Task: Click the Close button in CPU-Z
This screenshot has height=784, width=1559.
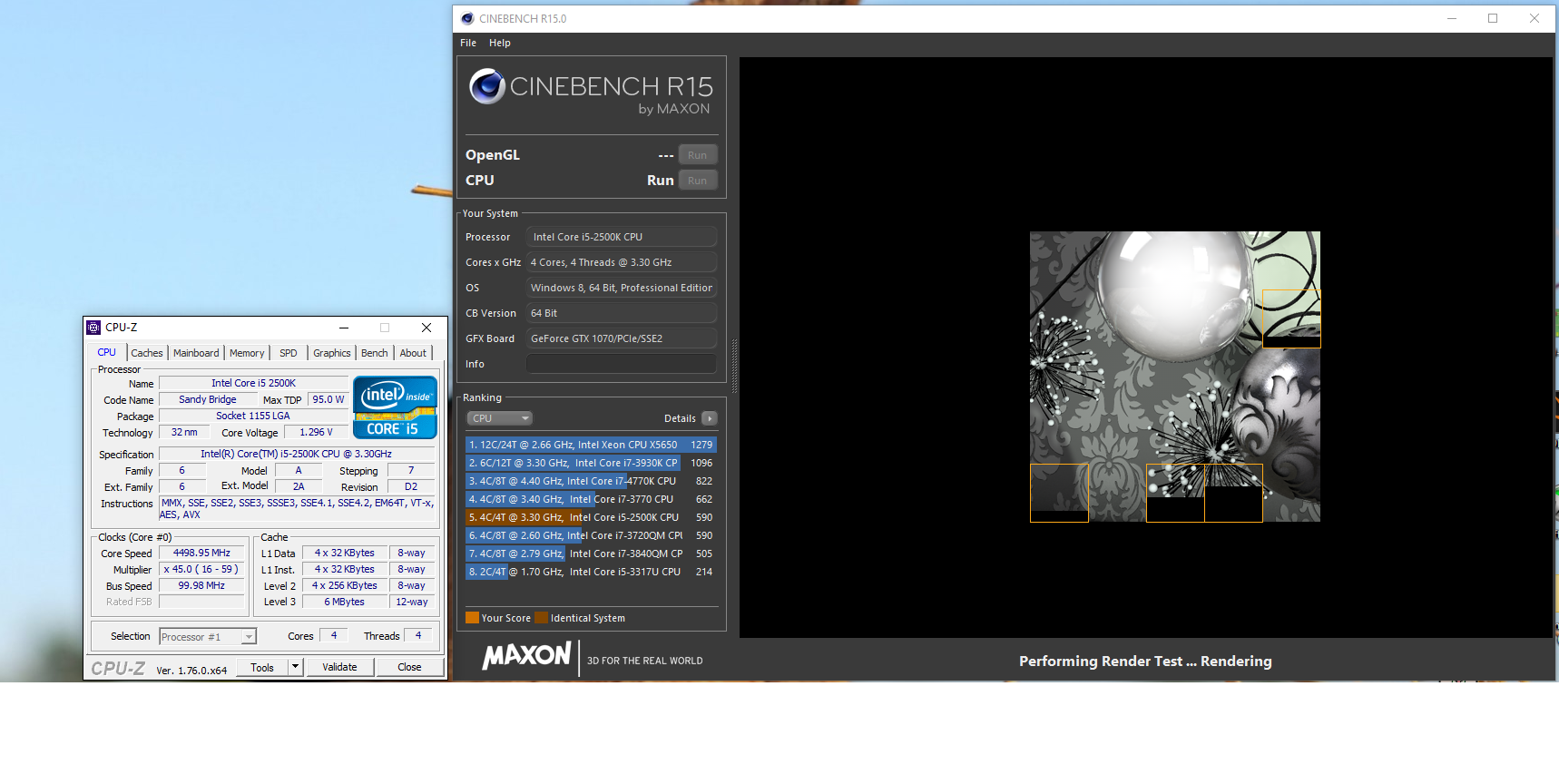Action: click(409, 667)
